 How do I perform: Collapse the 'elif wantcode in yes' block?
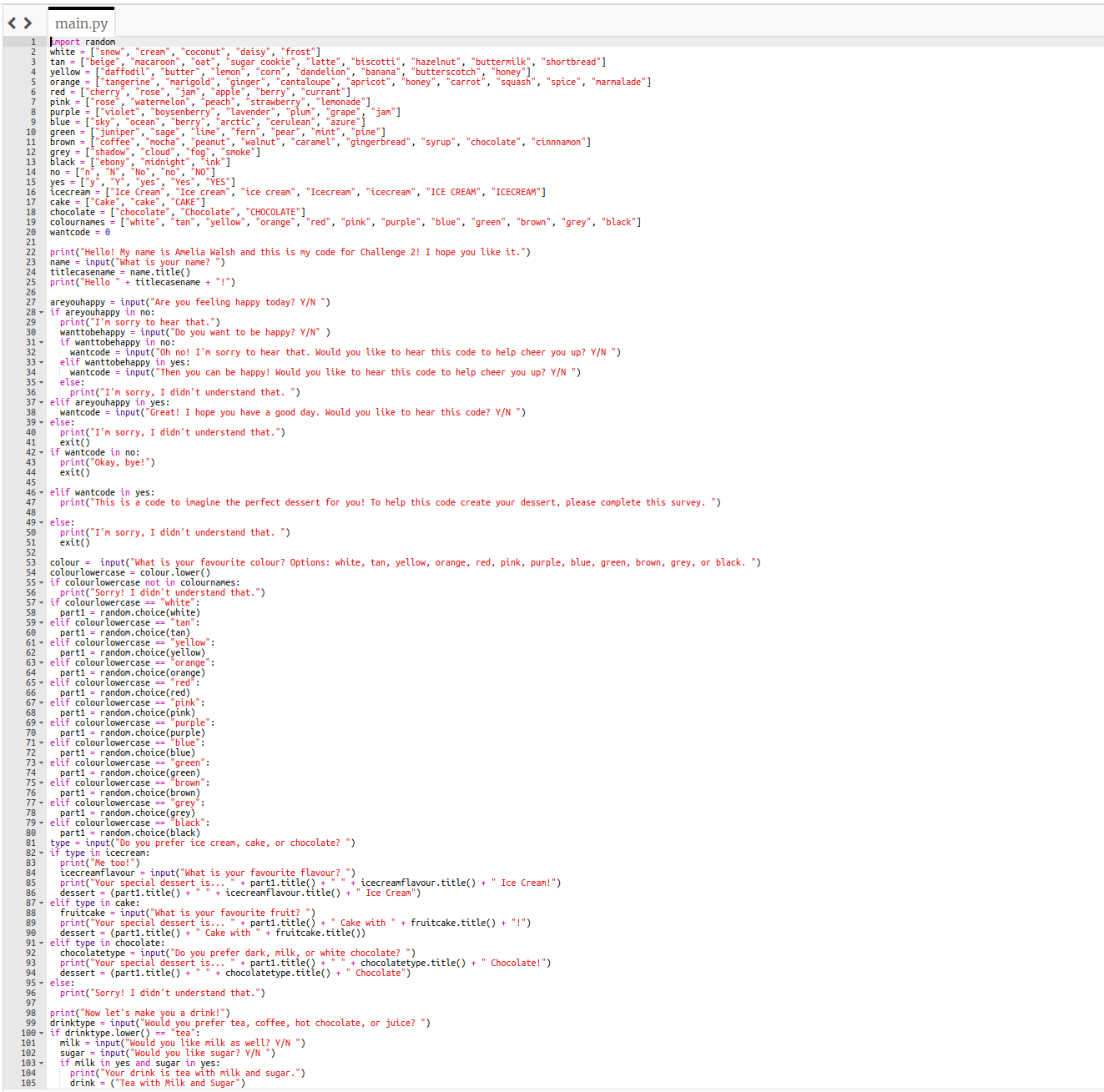[x=41, y=493]
